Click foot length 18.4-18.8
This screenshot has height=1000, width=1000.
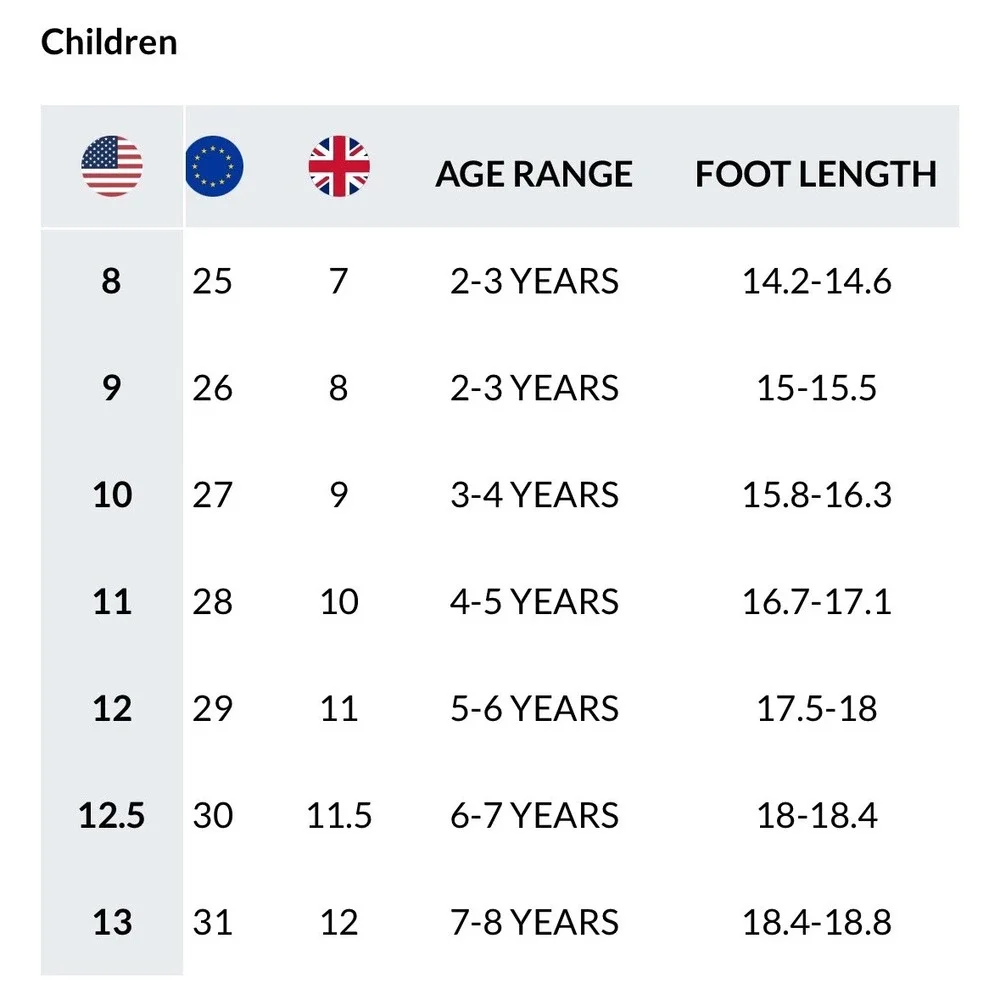817,922
